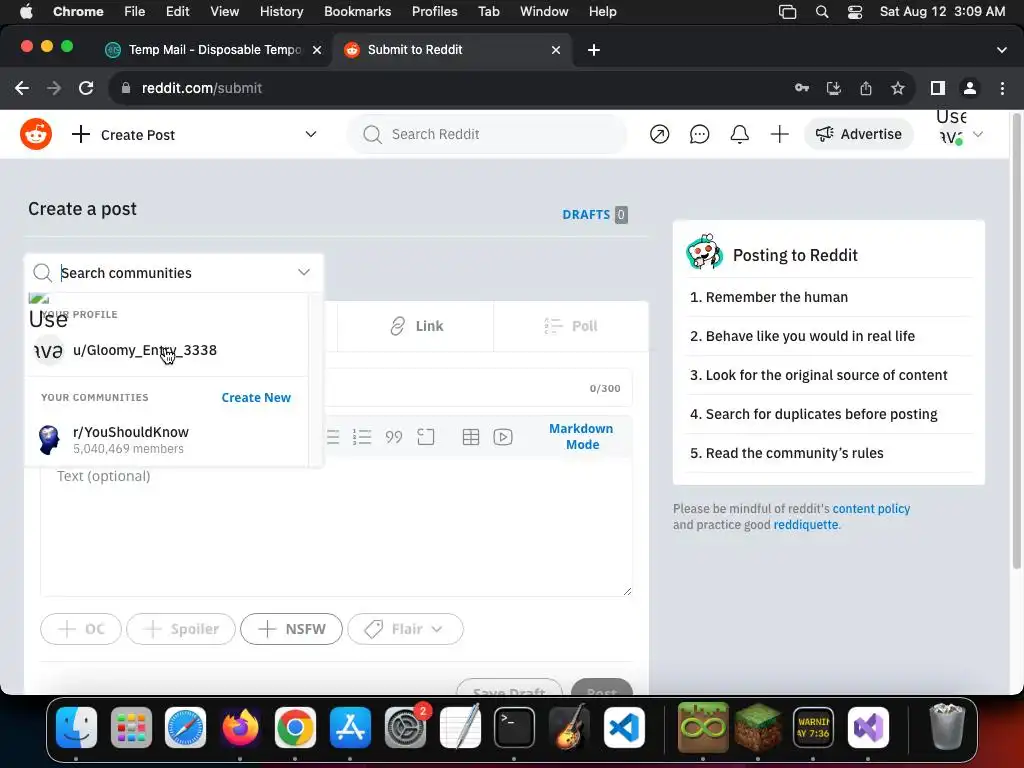This screenshot has height=768, width=1024.
Task: Open the Chrome tab search chevron
Action: tap(1002, 50)
